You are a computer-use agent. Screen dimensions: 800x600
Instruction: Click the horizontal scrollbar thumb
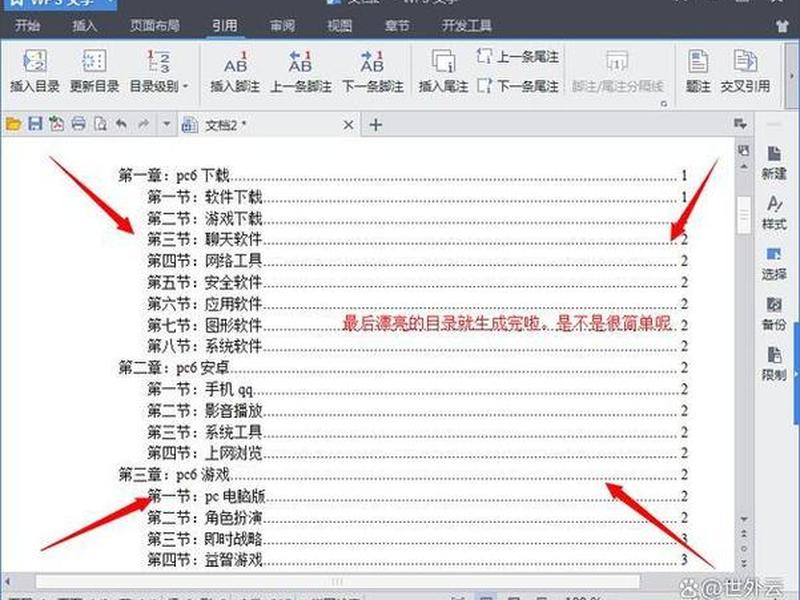click(337, 581)
